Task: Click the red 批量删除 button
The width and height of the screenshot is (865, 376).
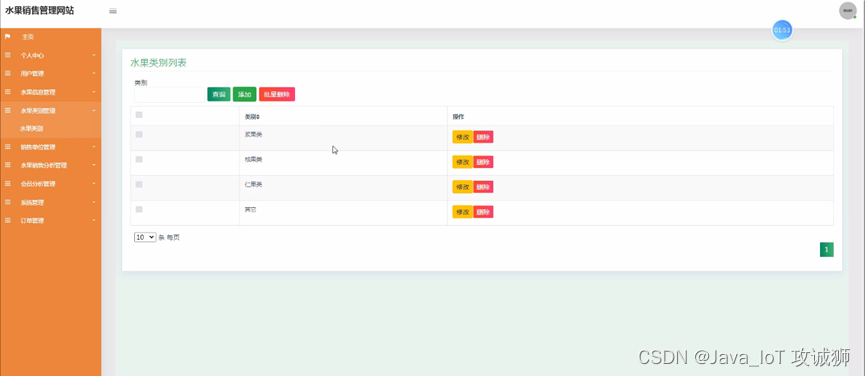Action: click(x=277, y=94)
